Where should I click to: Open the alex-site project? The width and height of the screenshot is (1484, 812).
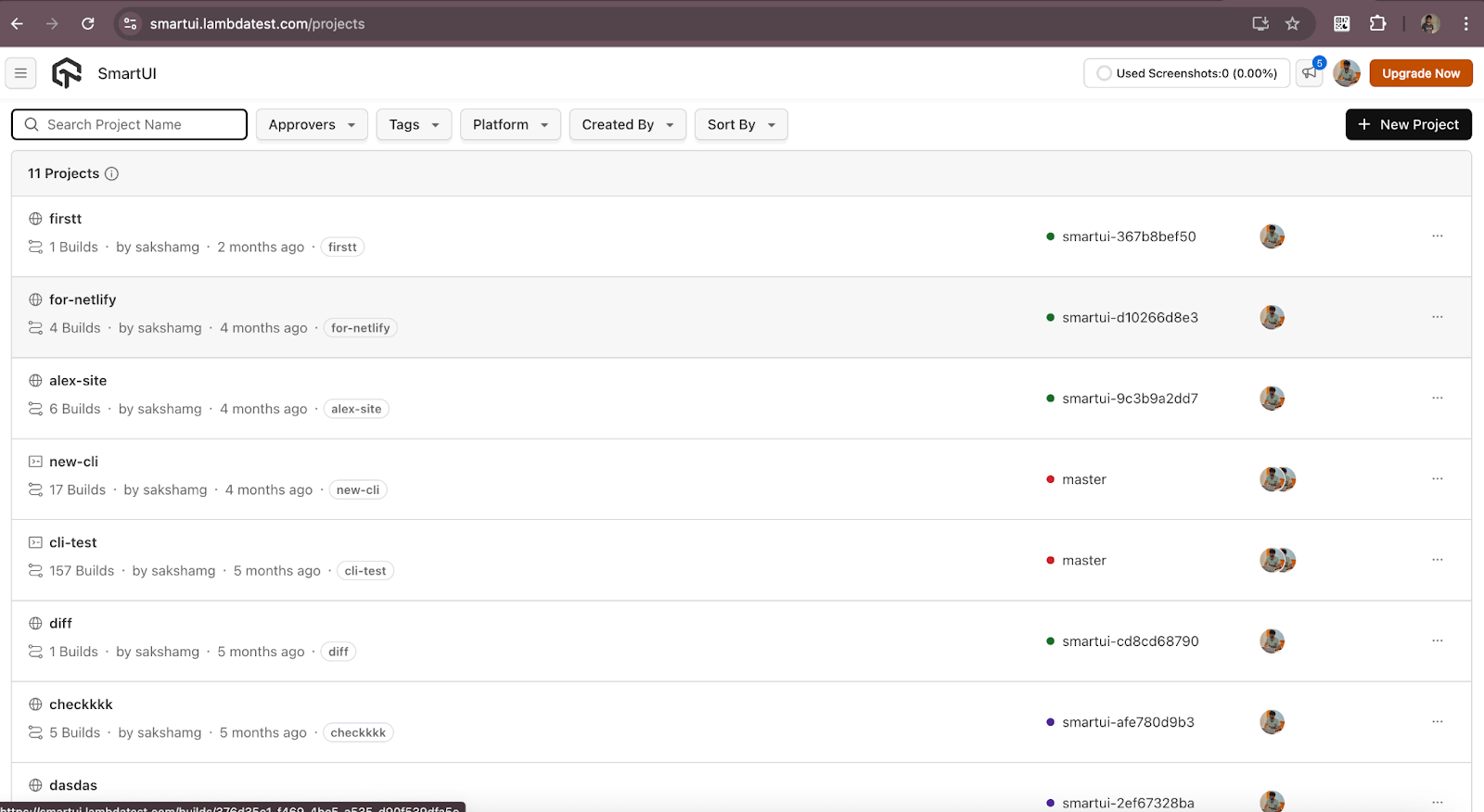pyautogui.click(x=78, y=381)
